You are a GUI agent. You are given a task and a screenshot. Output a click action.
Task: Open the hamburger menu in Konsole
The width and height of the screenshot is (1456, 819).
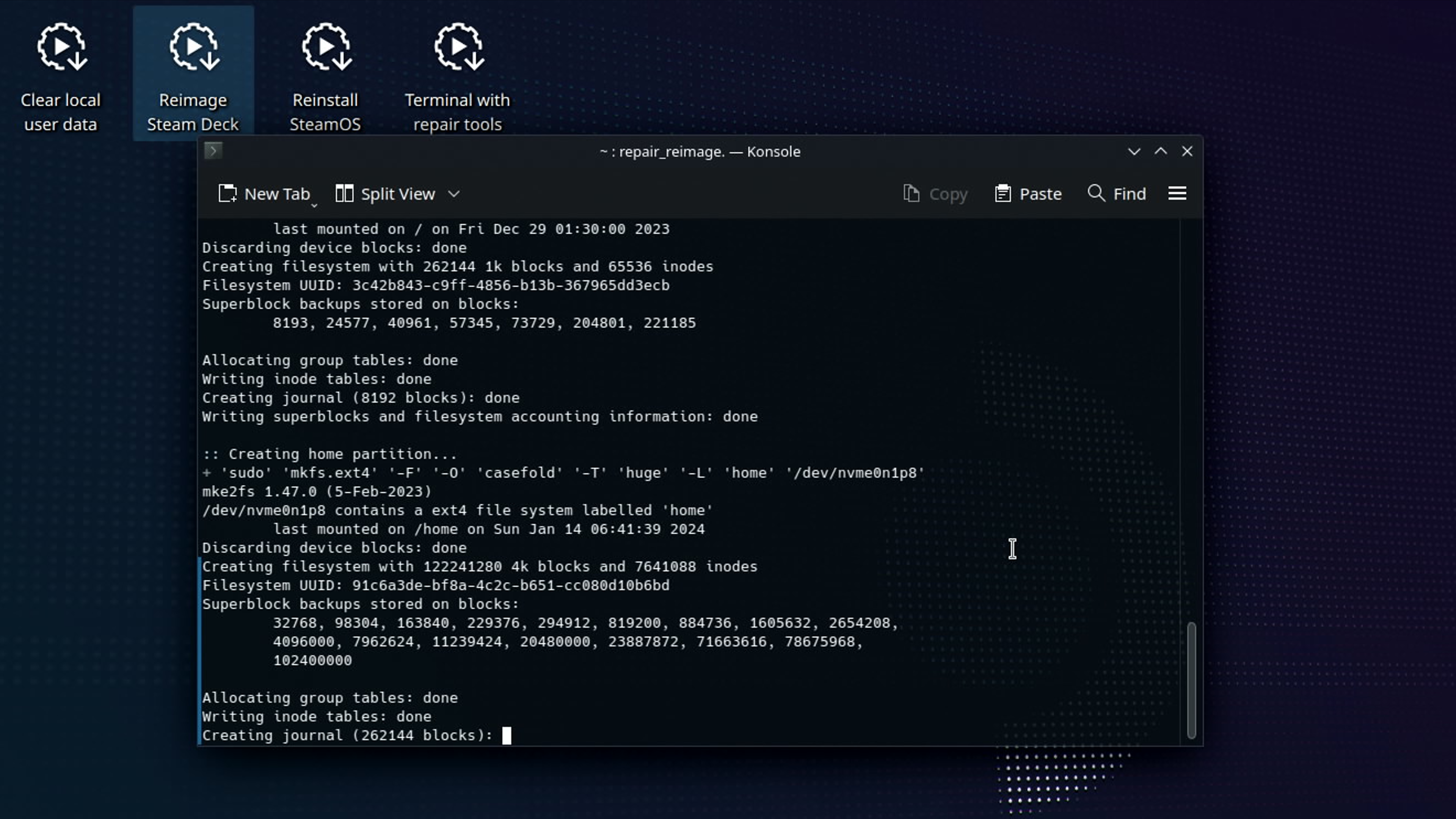(x=1177, y=194)
